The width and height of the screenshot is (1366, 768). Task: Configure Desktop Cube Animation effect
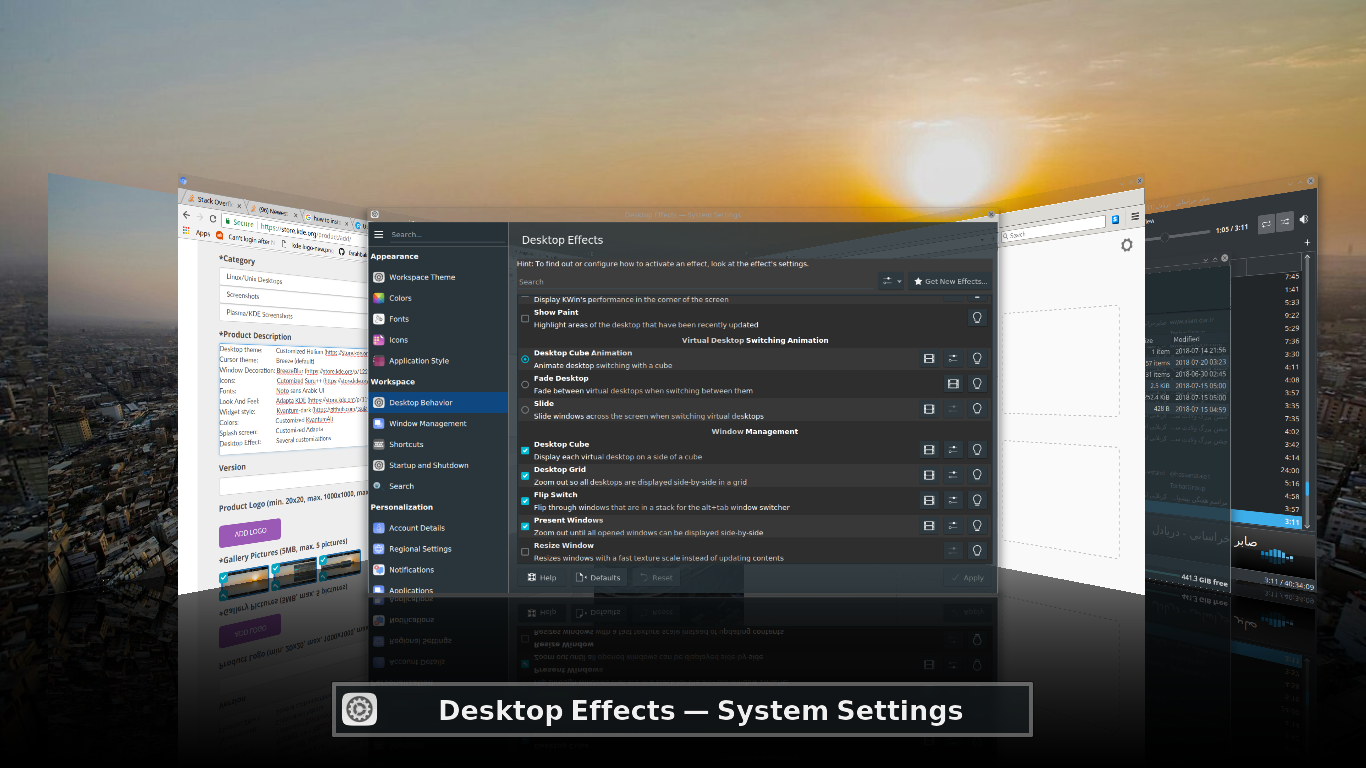953,358
